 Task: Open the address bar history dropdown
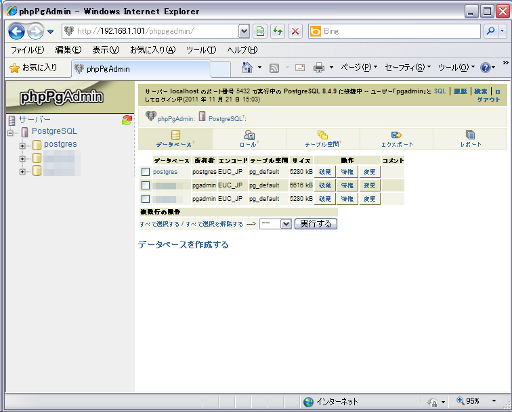(x=244, y=31)
